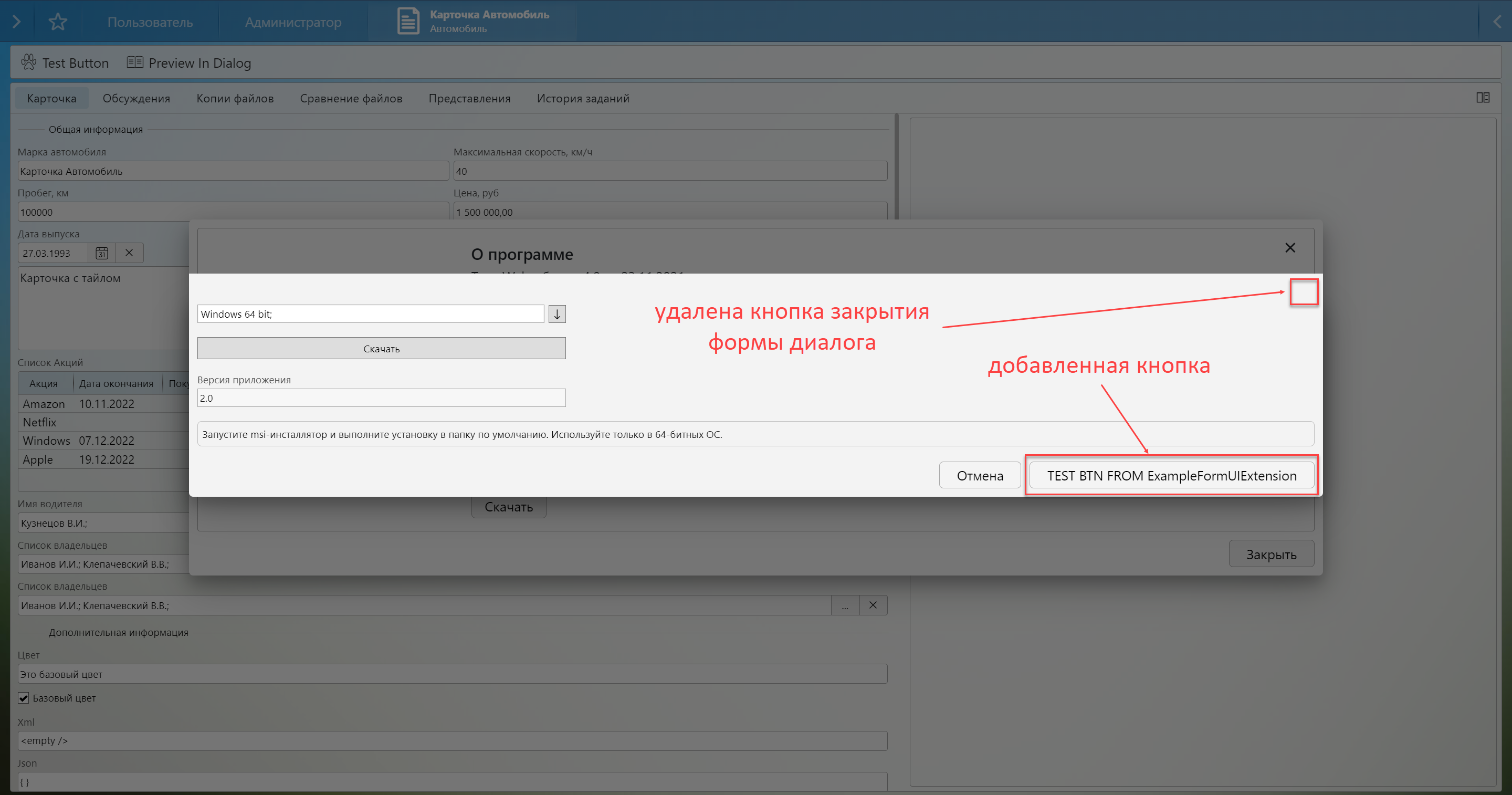Click the wide Скачать button in dialog

click(381, 349)
